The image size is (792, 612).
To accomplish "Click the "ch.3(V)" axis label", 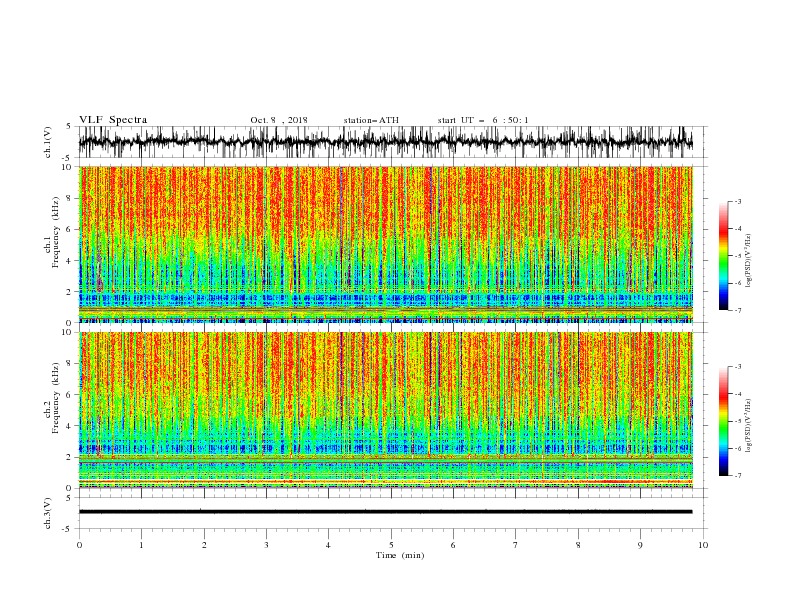I will 48,513.
